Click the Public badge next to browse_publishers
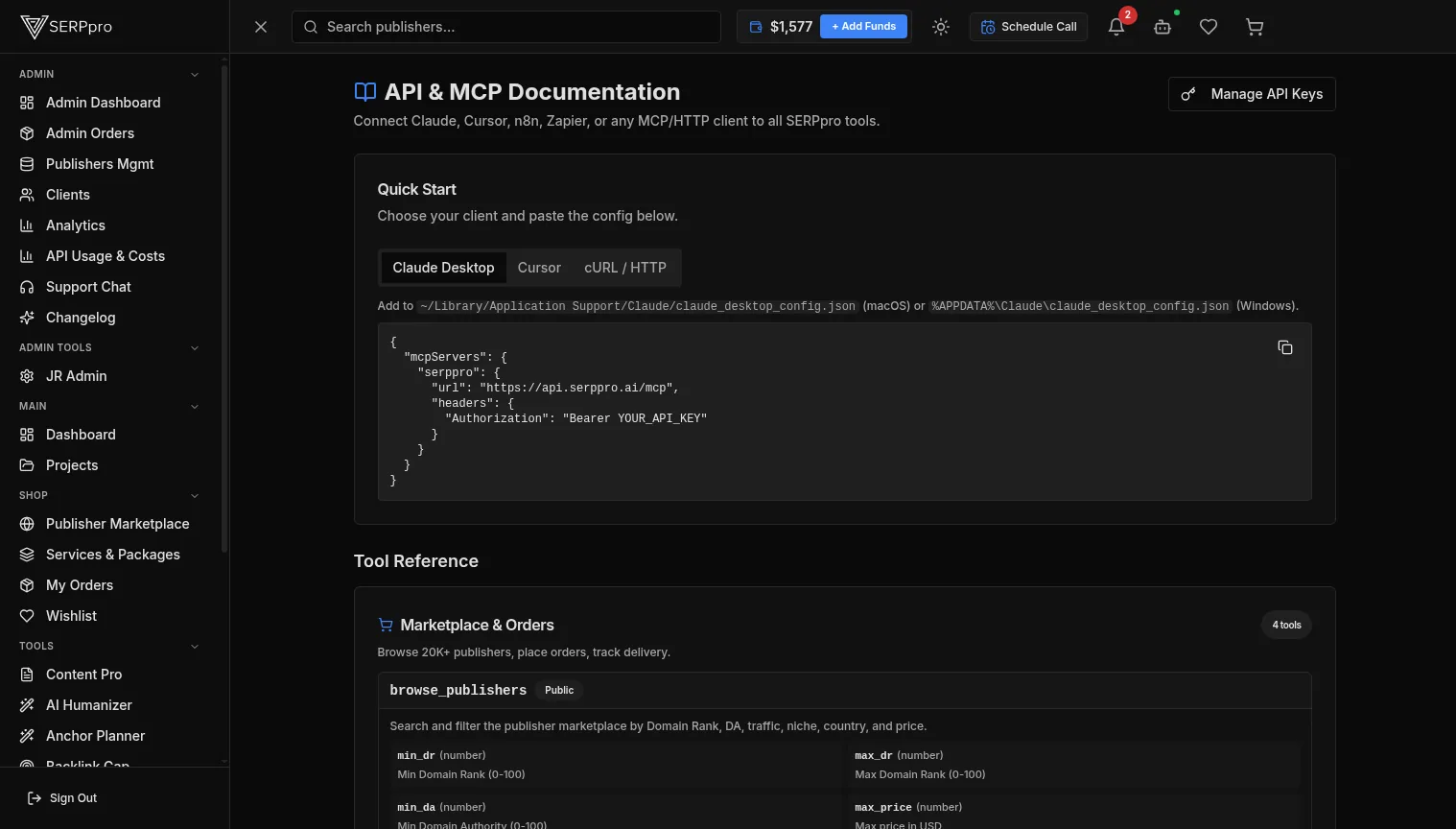1456x829 pixels. click(559, 690)
